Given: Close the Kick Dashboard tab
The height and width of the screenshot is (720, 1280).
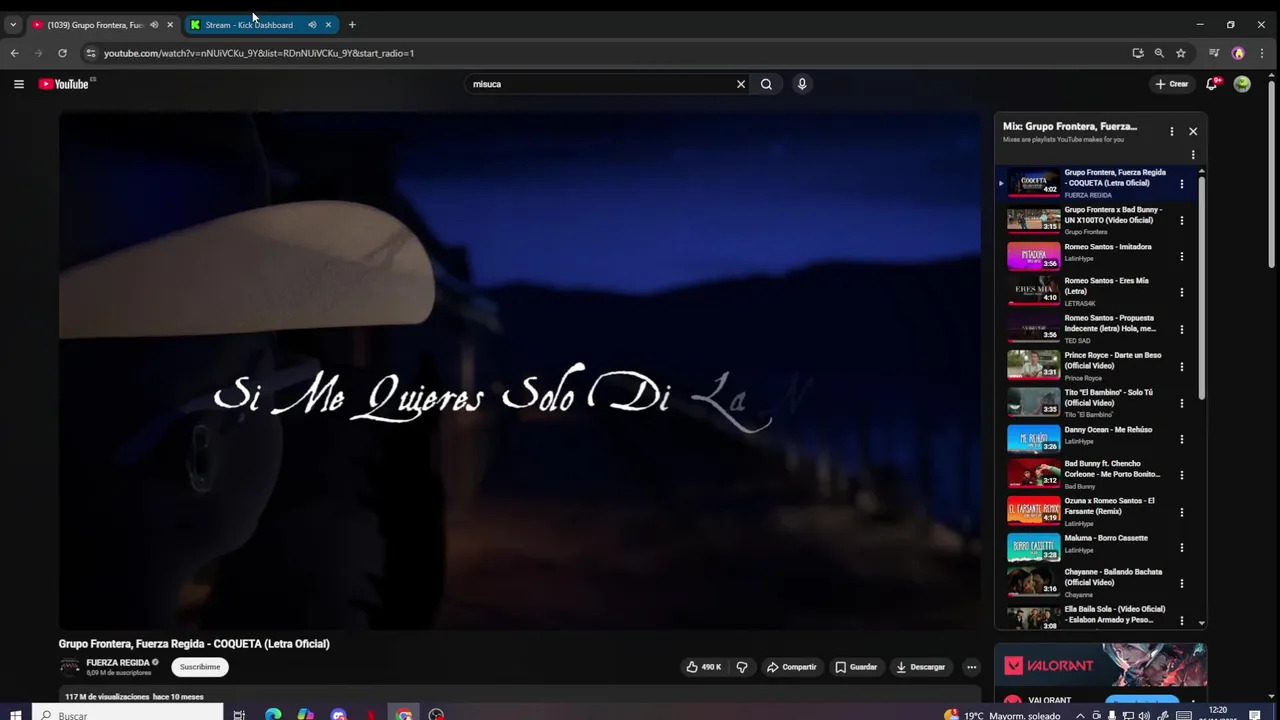Looking at the screenshot, I should pos(328,25).
